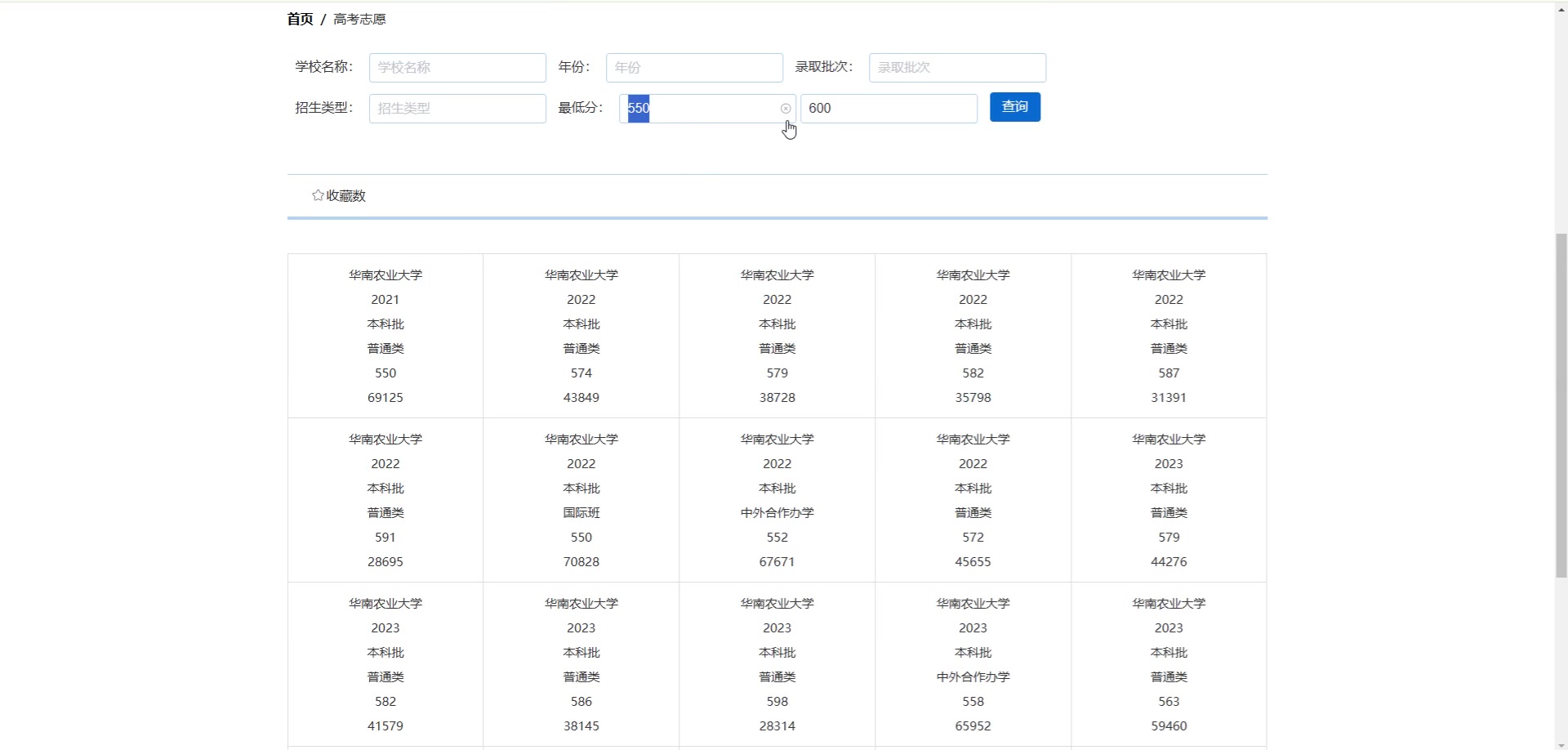Viewport: 1568px width, 750px height.
Task: Click the rank value 41579
Action: (385, 726)
